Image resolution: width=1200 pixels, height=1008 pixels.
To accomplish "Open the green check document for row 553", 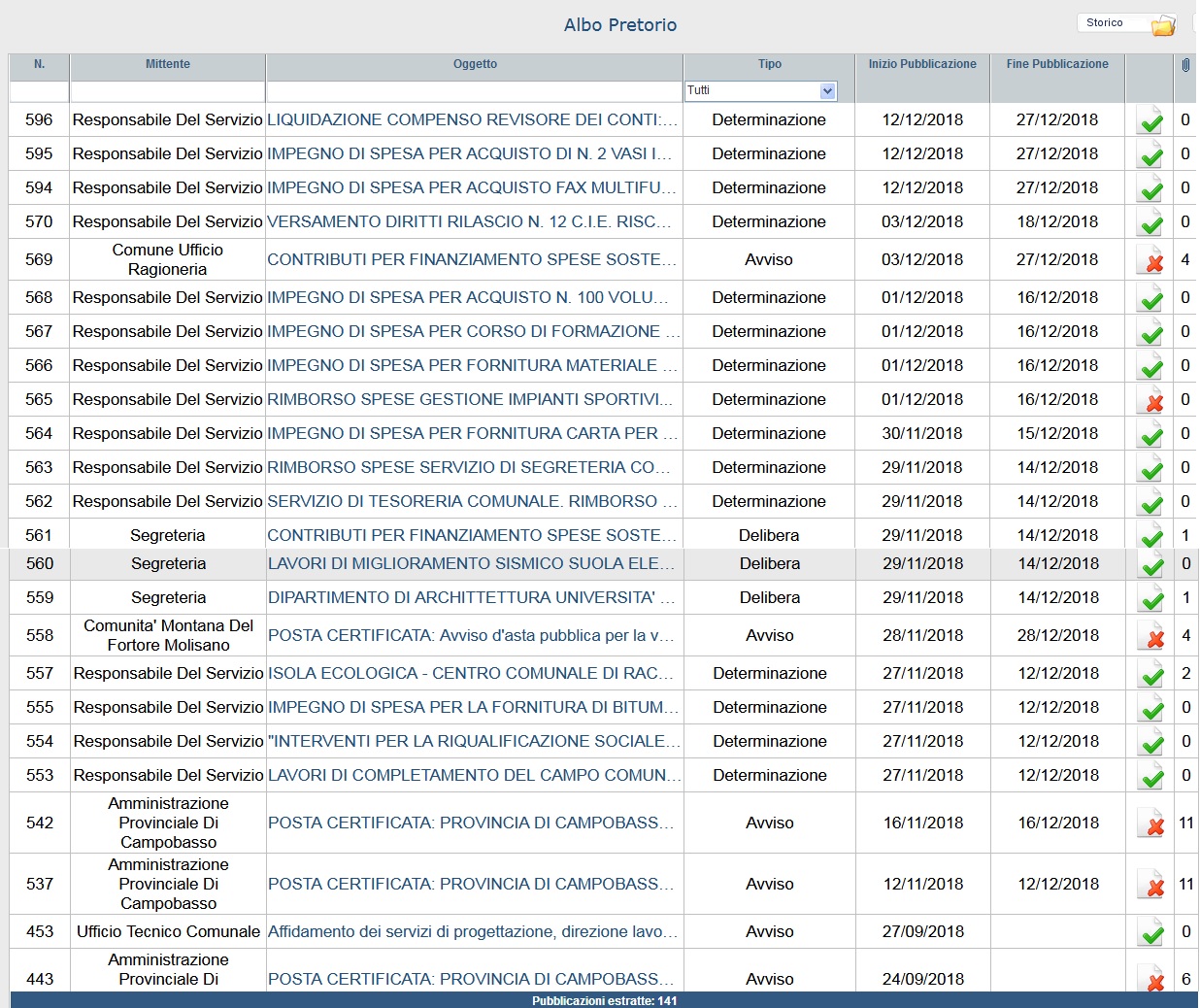I will pos(1151,775).
